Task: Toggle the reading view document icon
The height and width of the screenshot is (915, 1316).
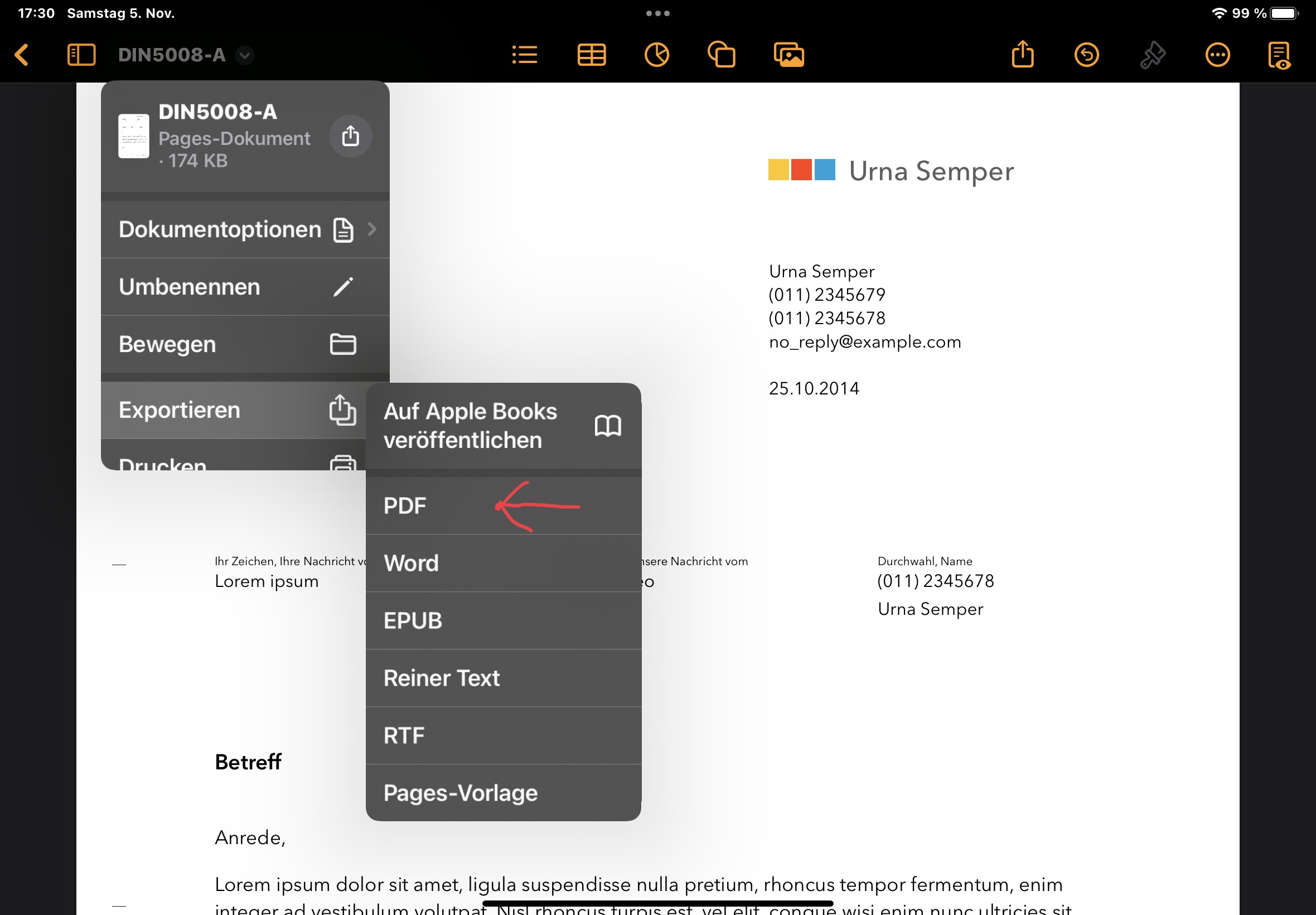Action: point(1279,55)
